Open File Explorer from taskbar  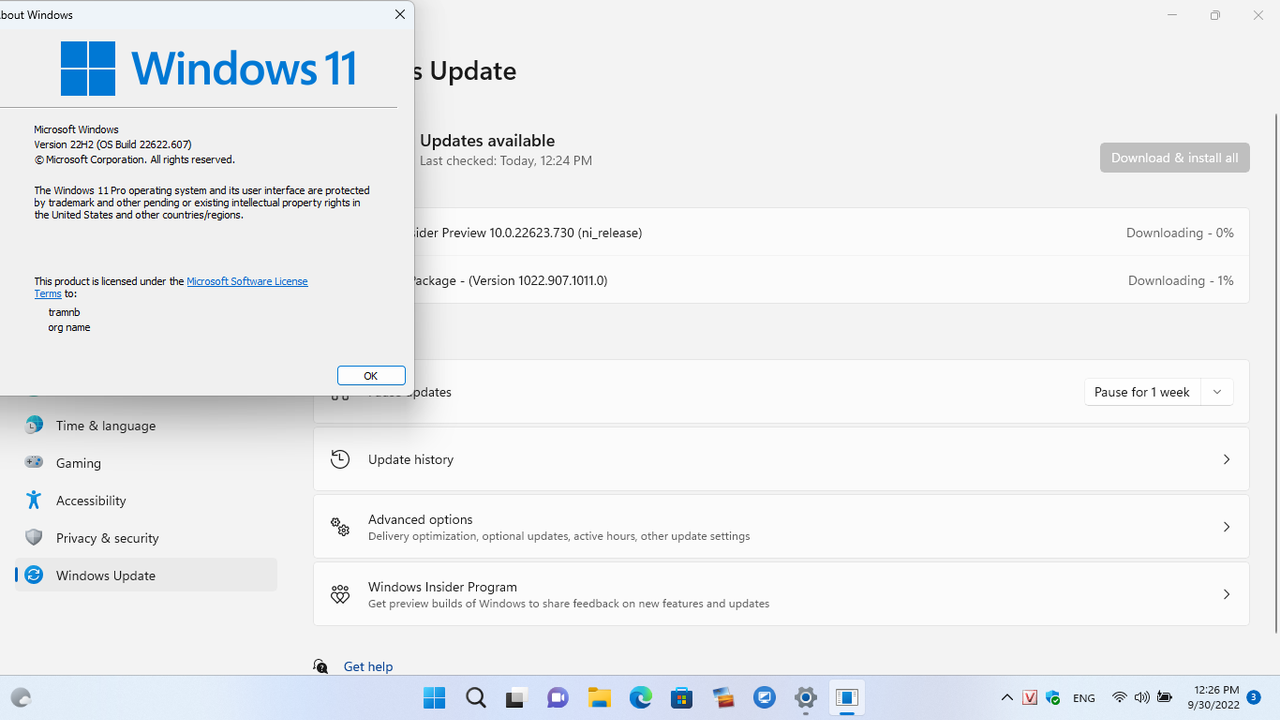599,698
